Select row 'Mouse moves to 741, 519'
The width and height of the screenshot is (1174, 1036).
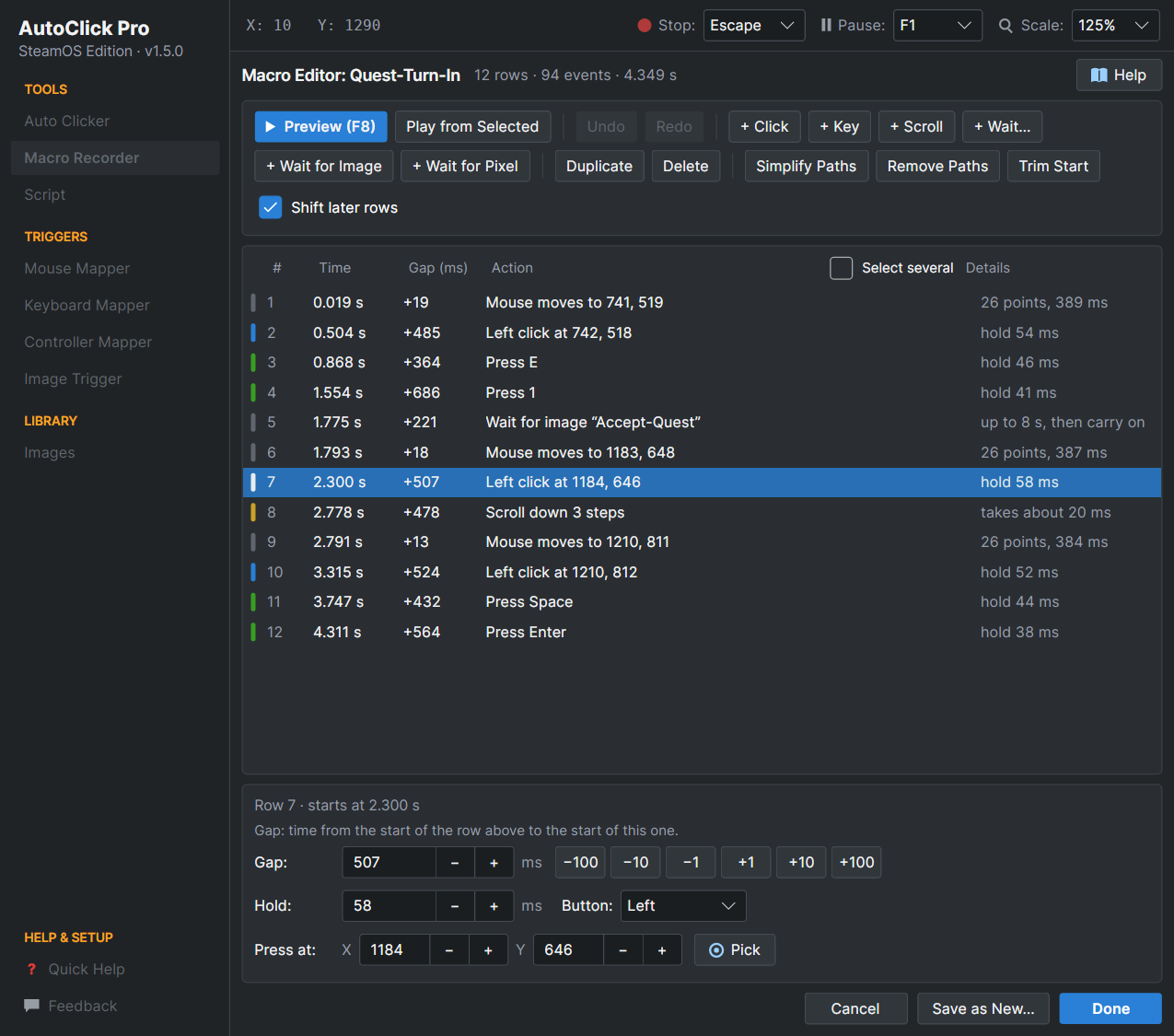(702, 302)
